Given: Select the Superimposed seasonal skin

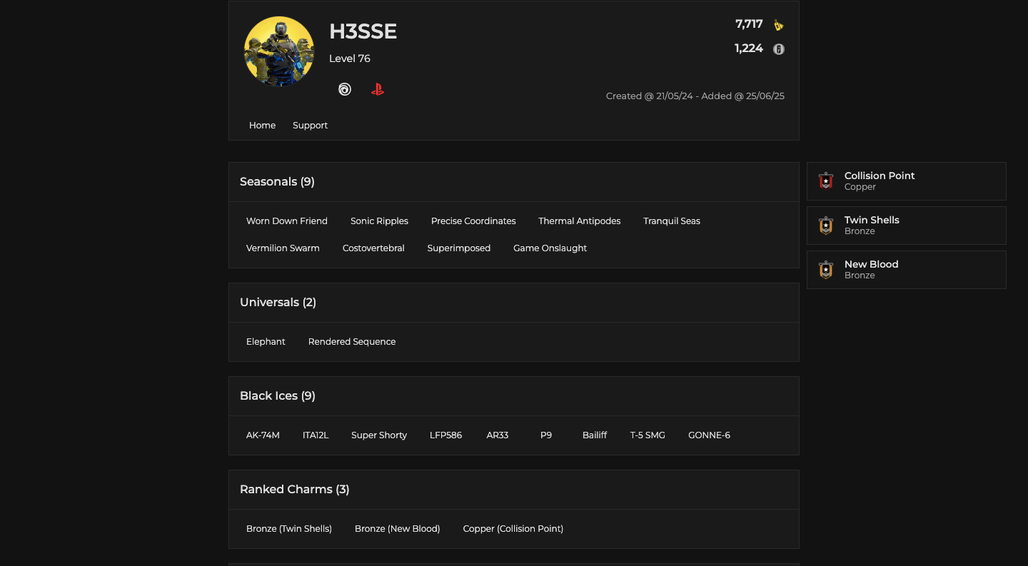Looking at the screenshot, I should pos(459,248).
